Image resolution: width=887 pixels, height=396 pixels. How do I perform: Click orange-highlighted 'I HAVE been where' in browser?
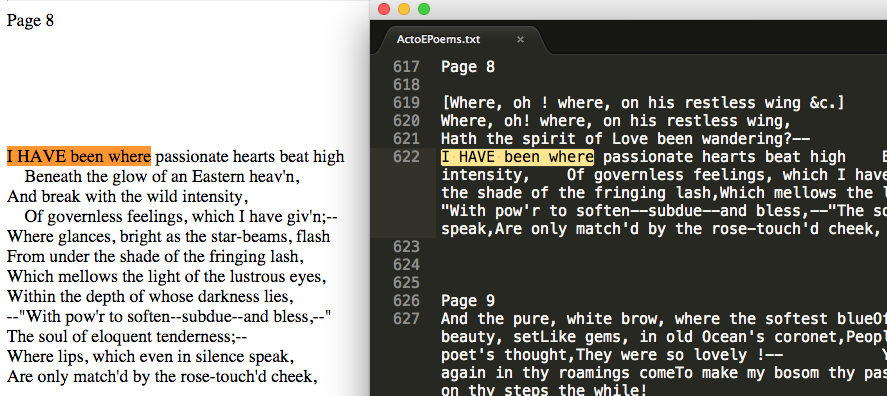[x=79, y=156]
